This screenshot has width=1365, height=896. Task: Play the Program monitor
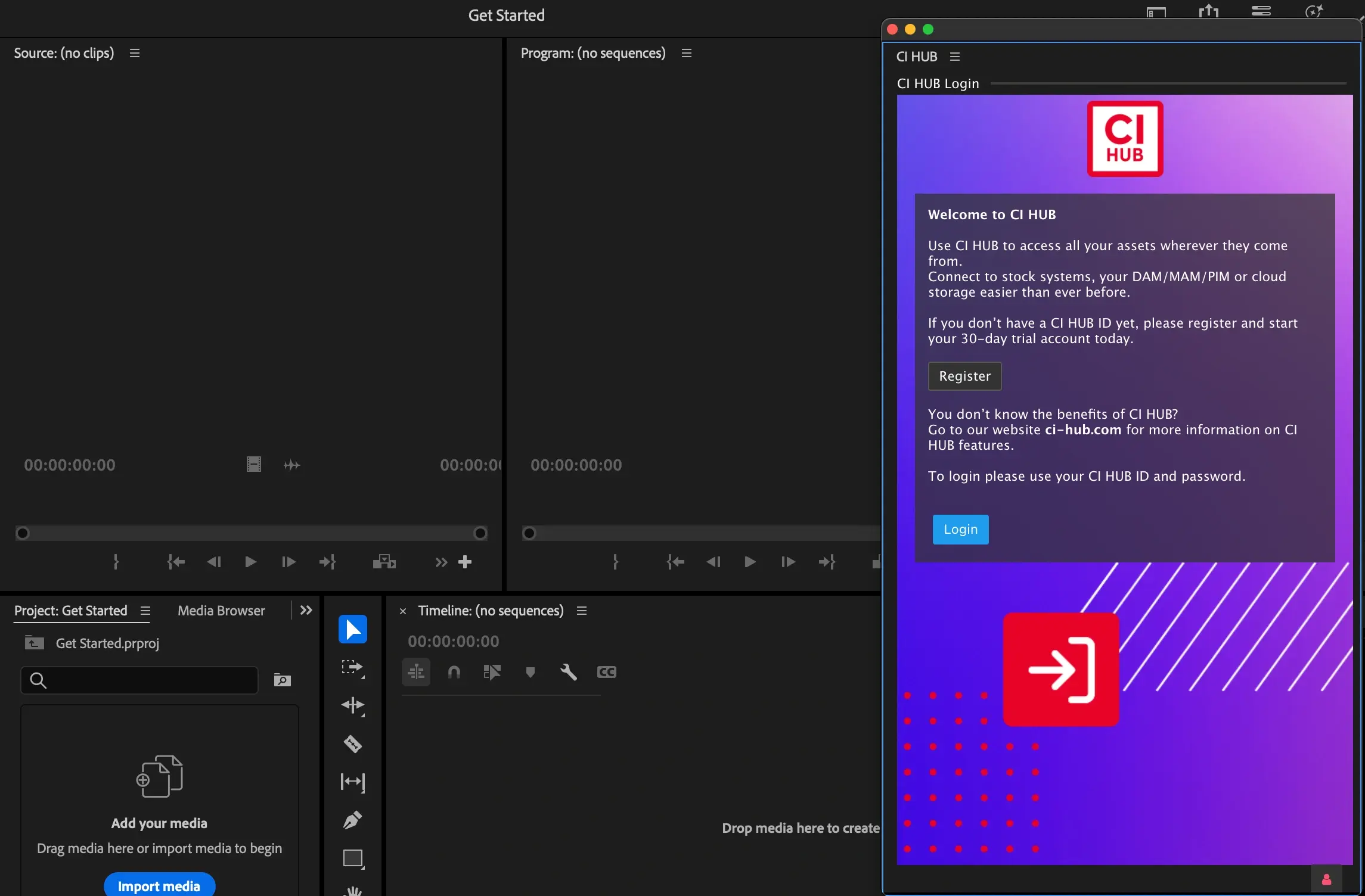pos(750,562)
